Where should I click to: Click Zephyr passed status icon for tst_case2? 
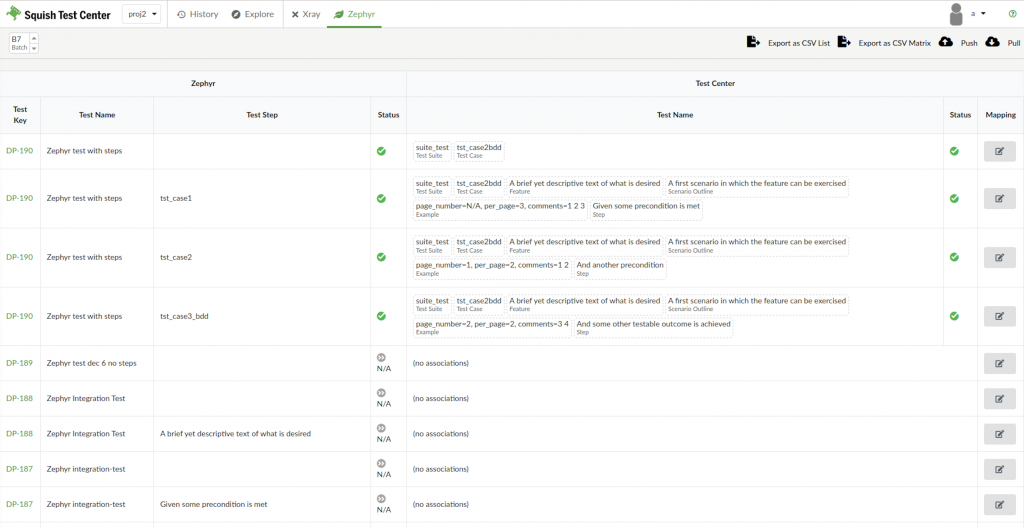pos(381,257)
